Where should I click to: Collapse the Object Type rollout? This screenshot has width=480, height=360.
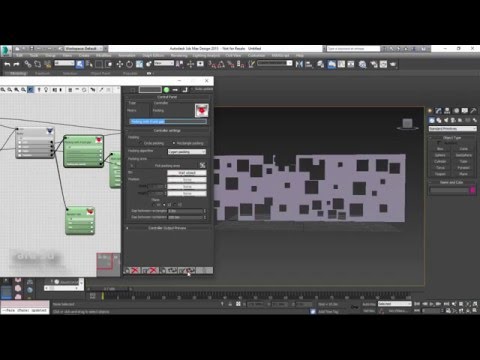452,138
